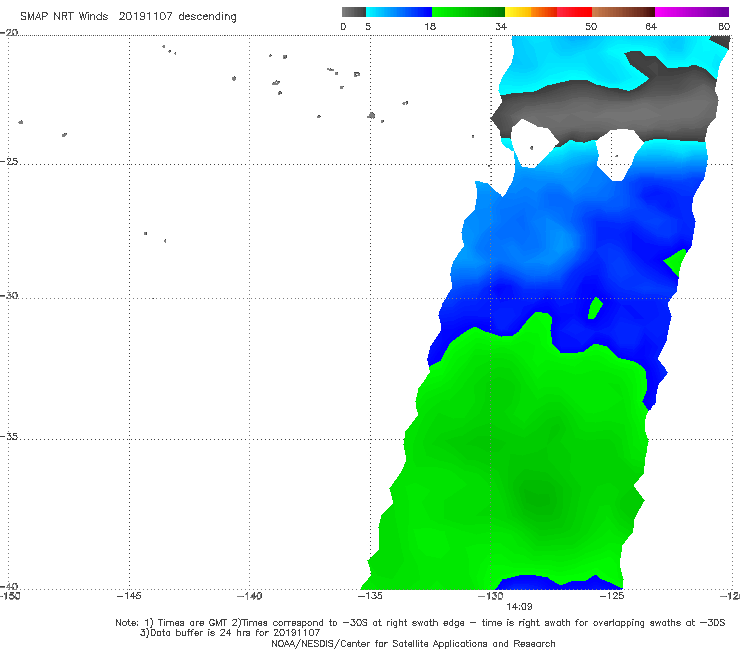Screen dimensions: 740x650
Task: Click the cyan-blue 5-18 segment of the color bar
Action: click(x=399, y=12)
